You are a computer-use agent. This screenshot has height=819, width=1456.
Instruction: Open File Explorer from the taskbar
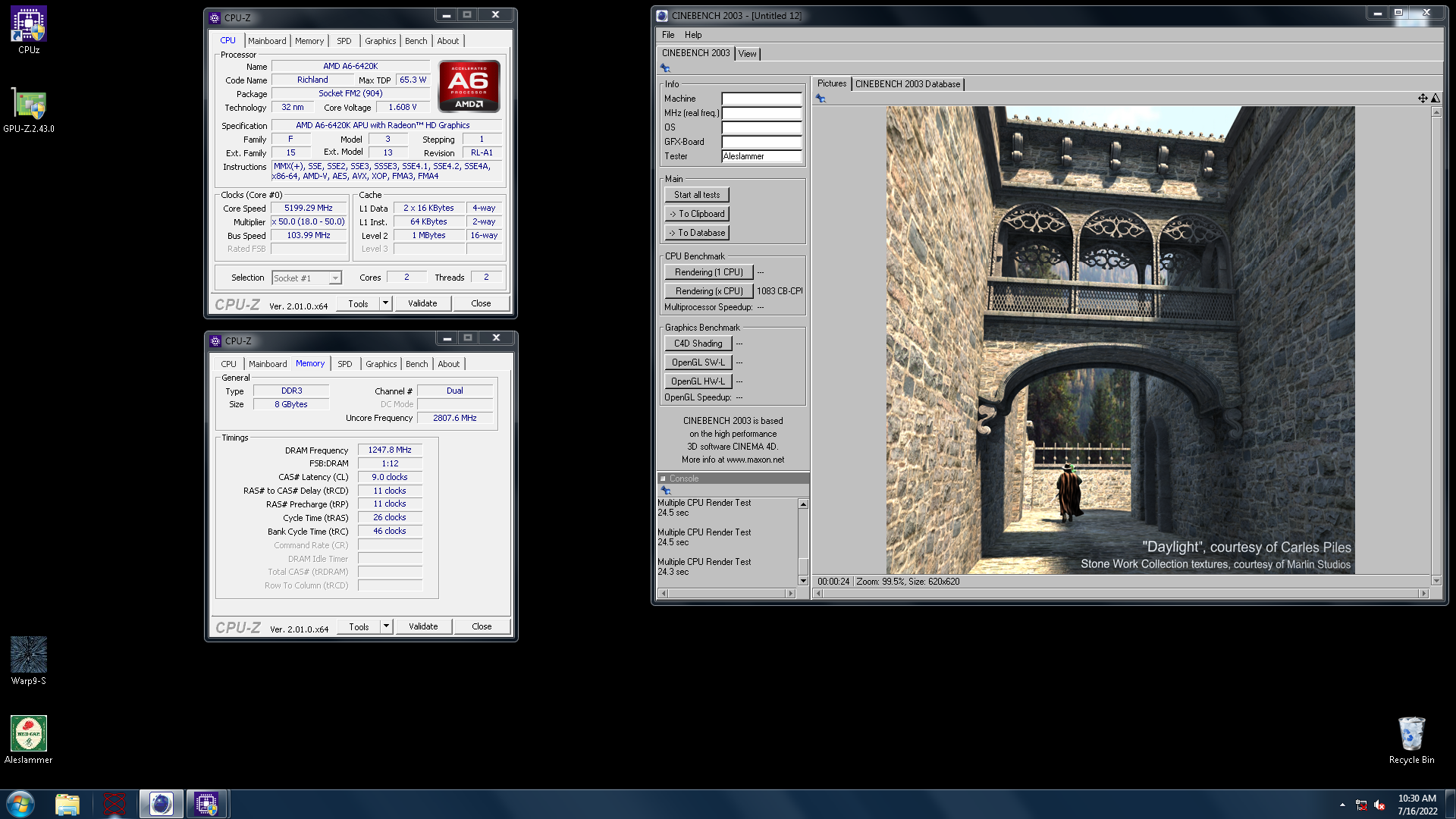(x=67, y=804)
